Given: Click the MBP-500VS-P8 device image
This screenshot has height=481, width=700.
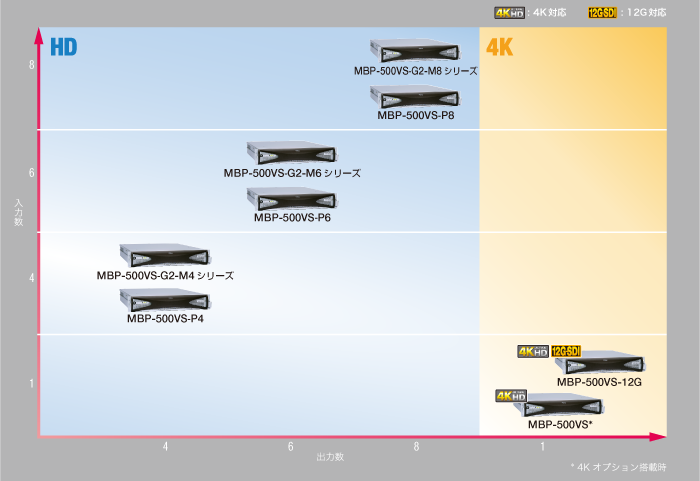Looking at the screenshot, I should point(414,97).
